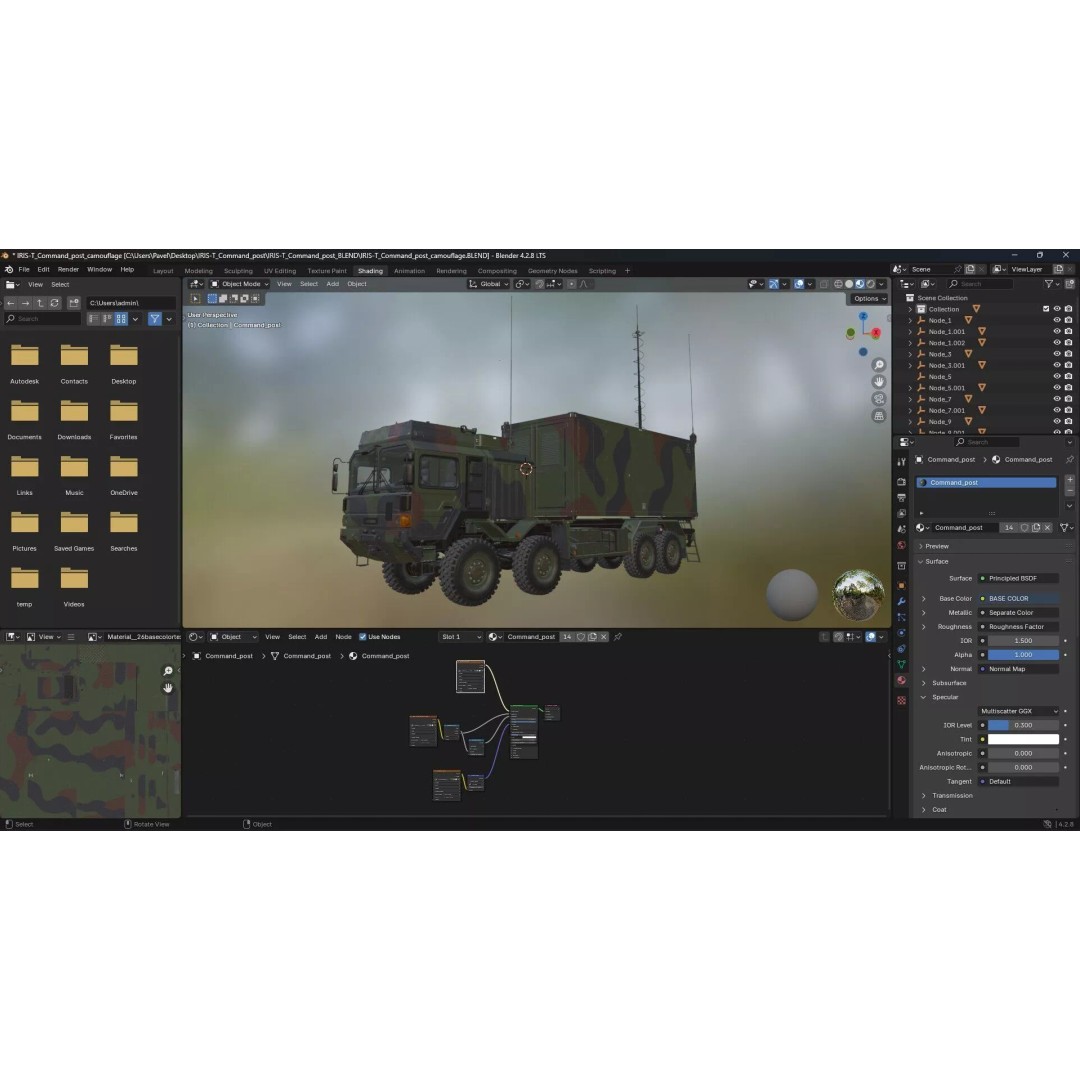Collapse the Specular section
Screen dimensions: 1080x1080
924,697
